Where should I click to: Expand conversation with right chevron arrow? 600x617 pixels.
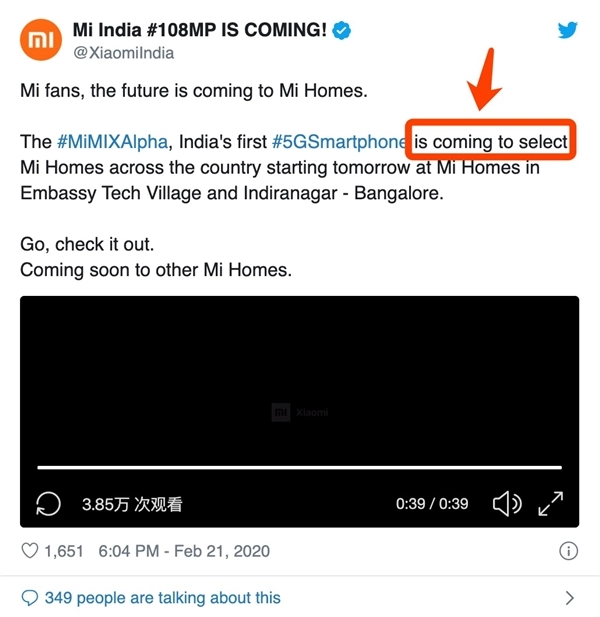(569, 598)
